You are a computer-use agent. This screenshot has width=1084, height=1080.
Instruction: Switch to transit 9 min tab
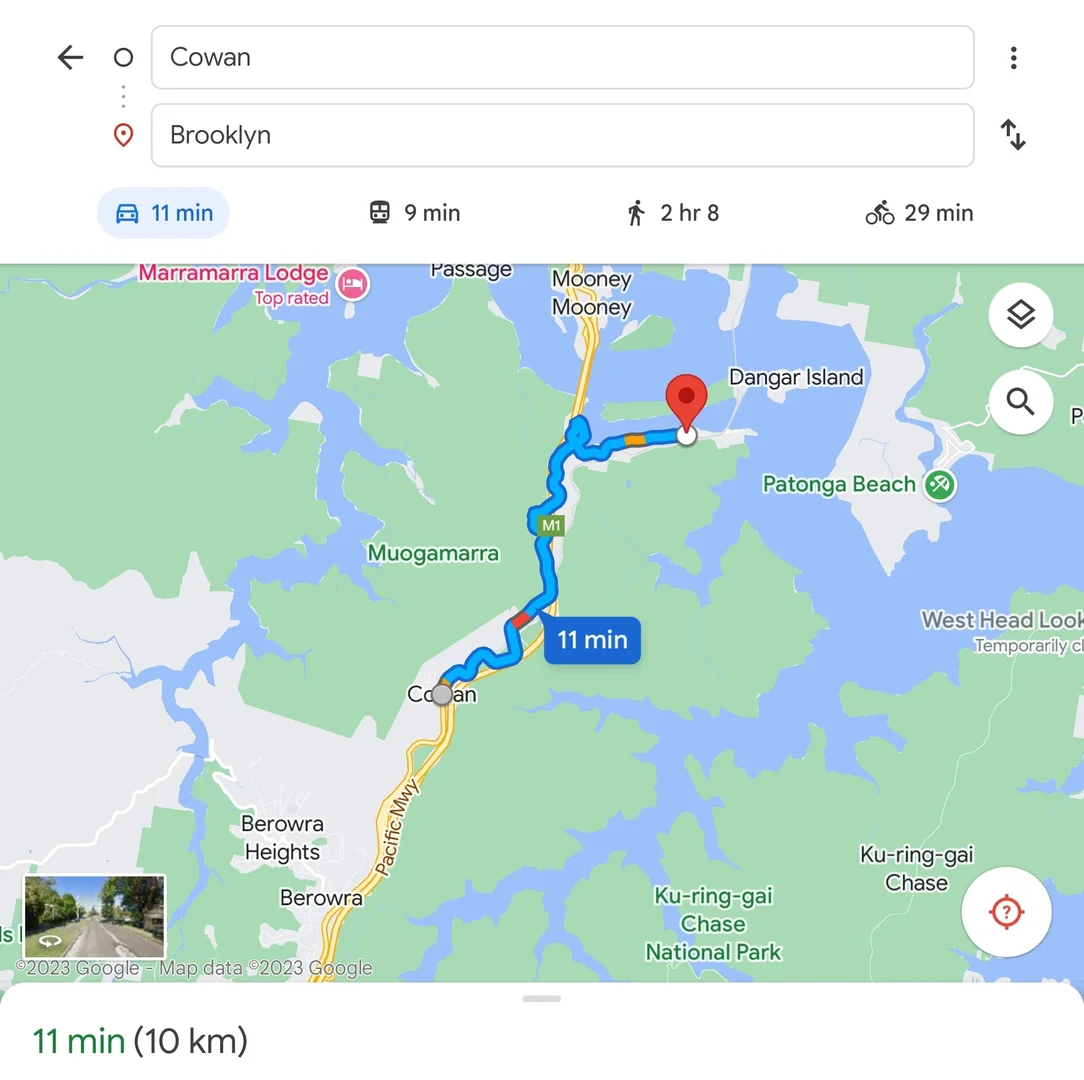(x=415, y=213)
